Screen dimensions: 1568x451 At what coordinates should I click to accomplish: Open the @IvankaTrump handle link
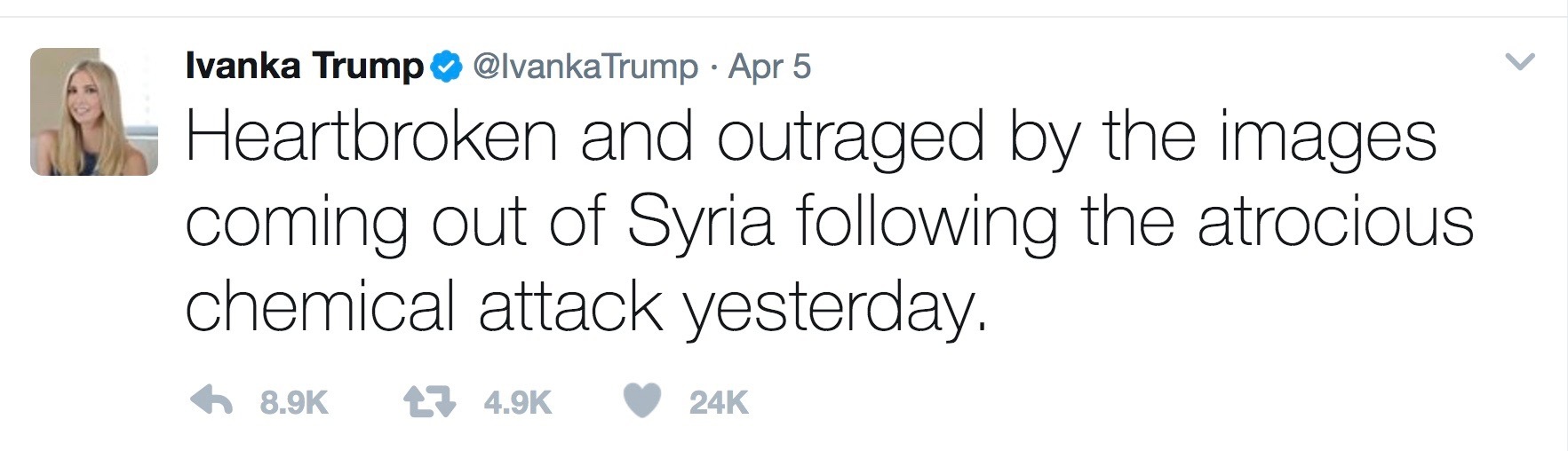[585, 67]
